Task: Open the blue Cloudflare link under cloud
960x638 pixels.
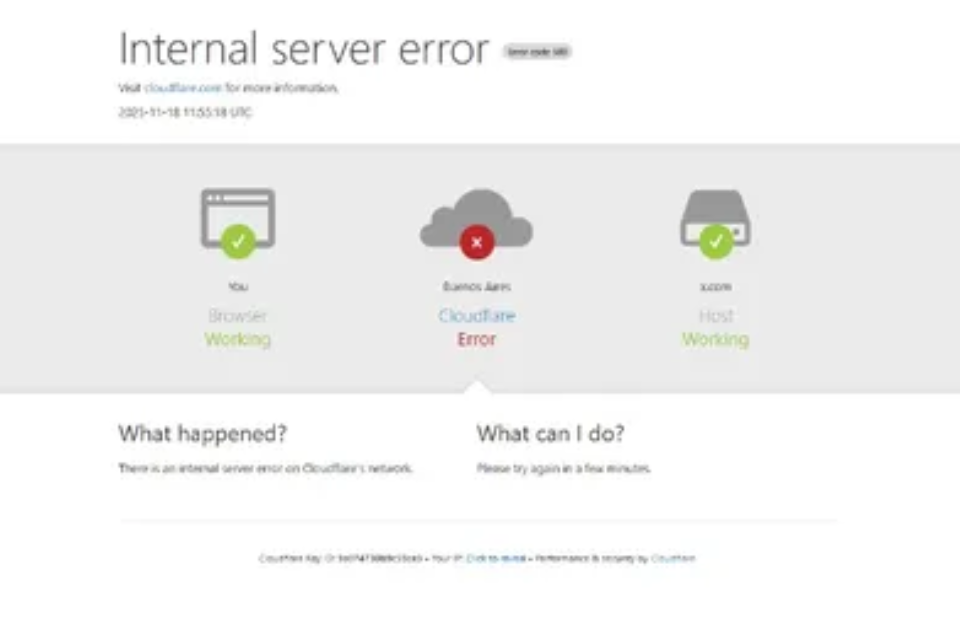Action: click(x=477, y=315)
